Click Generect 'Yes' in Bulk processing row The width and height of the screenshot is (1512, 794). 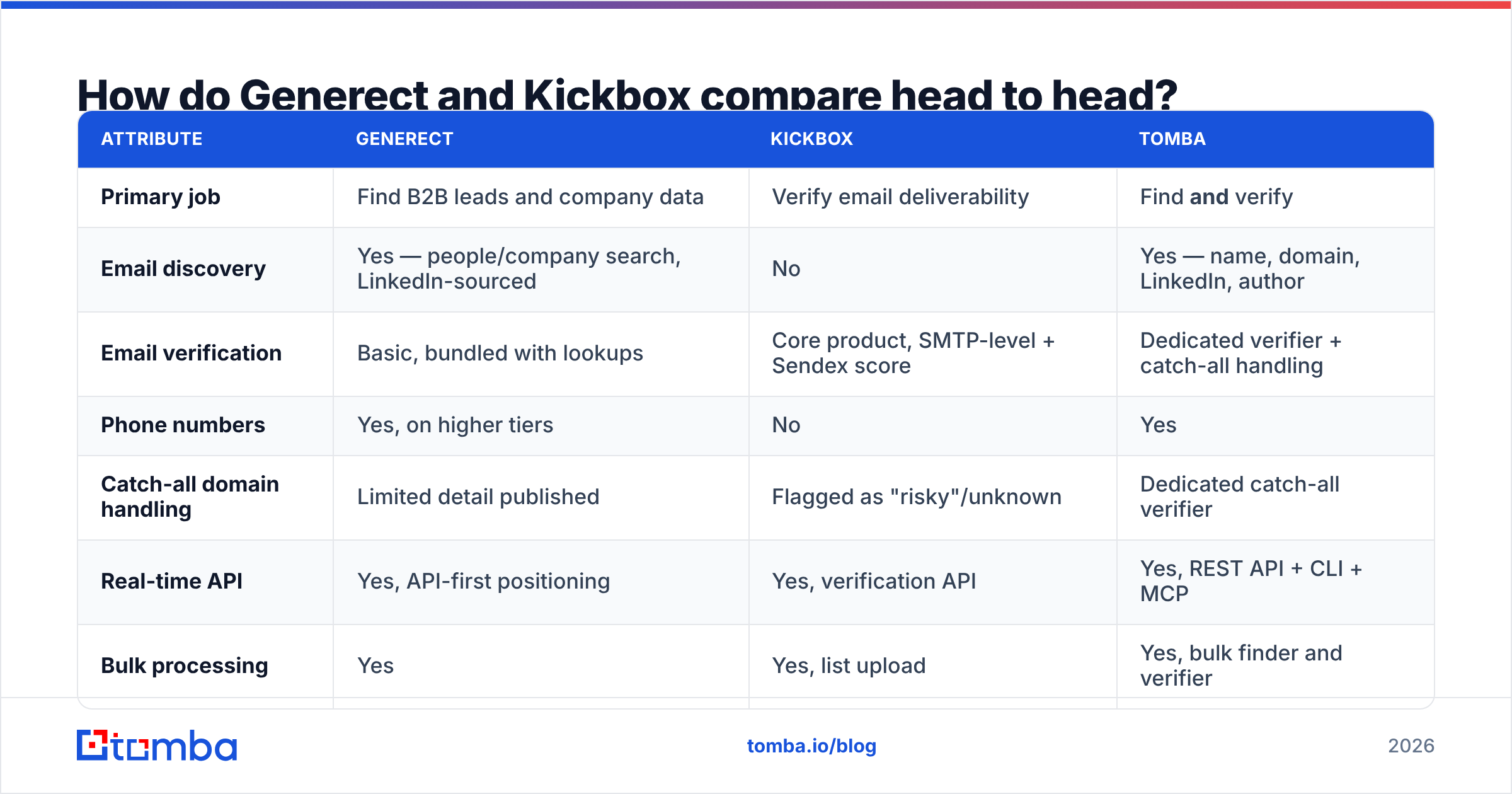[375, 666]
